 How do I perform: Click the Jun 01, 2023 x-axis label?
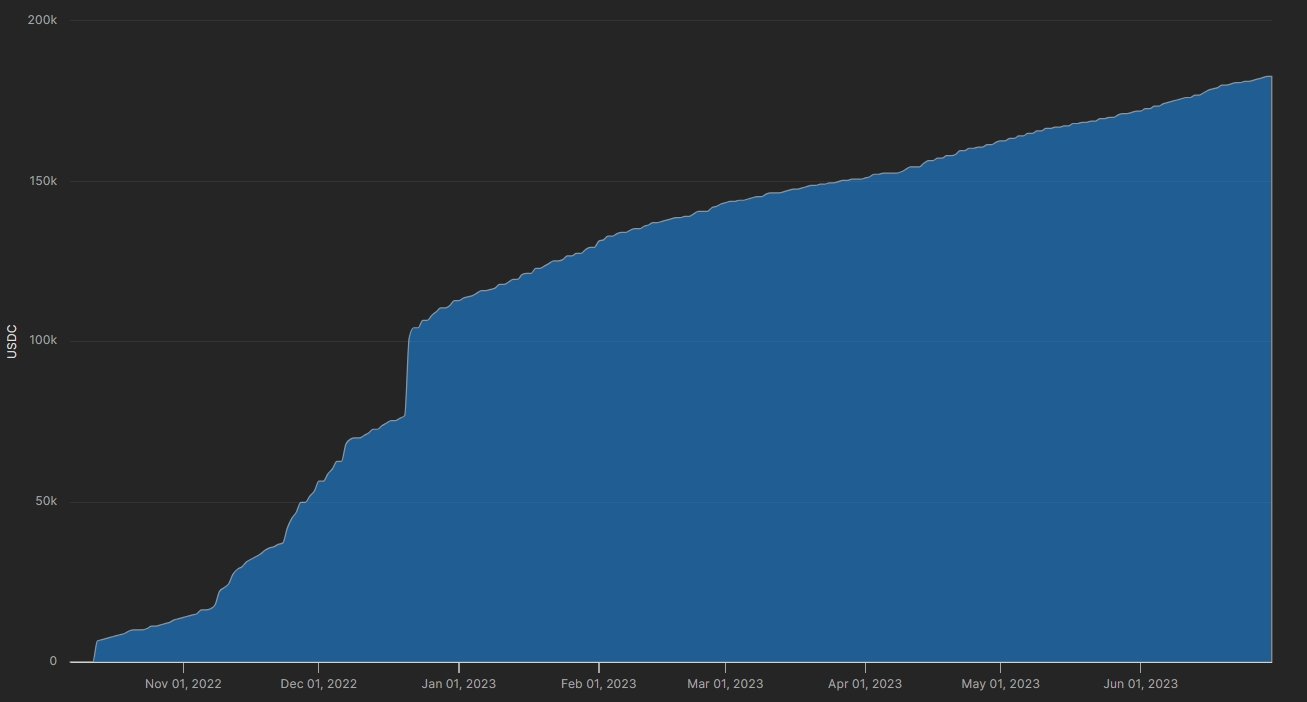(x=1140, y=684)
